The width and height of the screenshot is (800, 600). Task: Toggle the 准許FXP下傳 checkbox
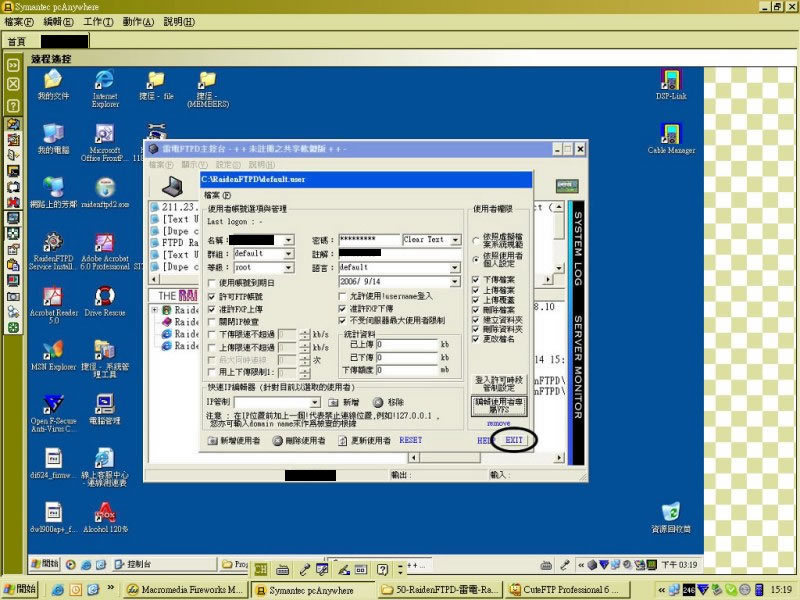pyautogui.click(x=342, y=309)
